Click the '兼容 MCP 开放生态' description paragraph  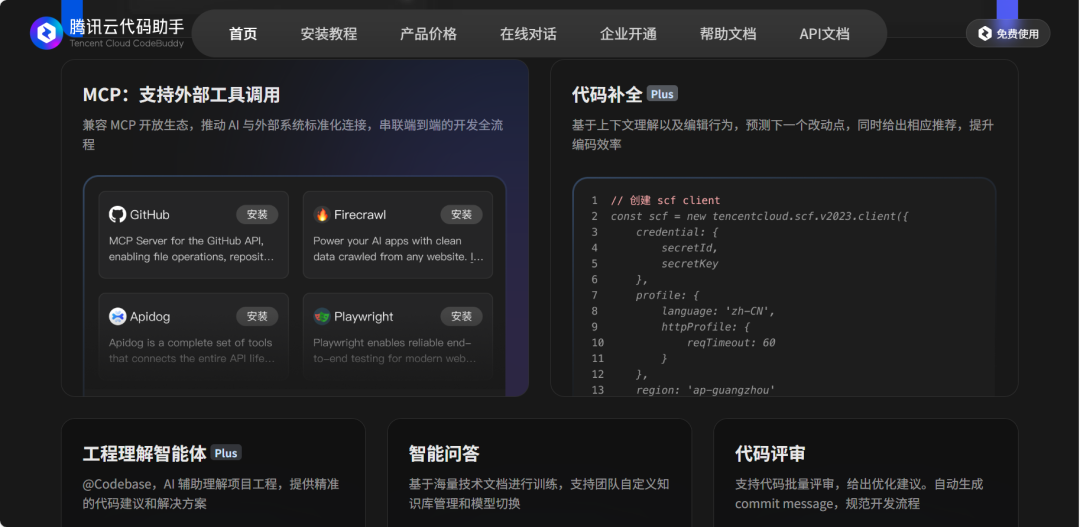click(293, 135)
